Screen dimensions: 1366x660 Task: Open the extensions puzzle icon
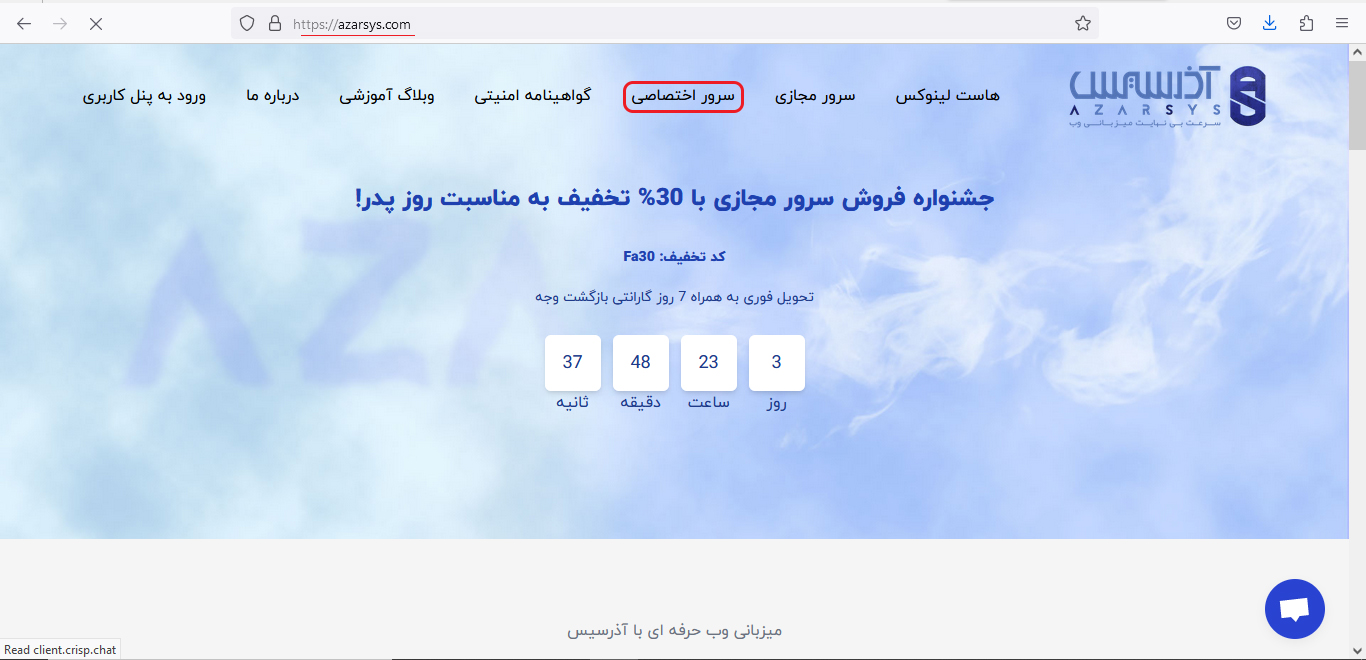point(1306,23)
